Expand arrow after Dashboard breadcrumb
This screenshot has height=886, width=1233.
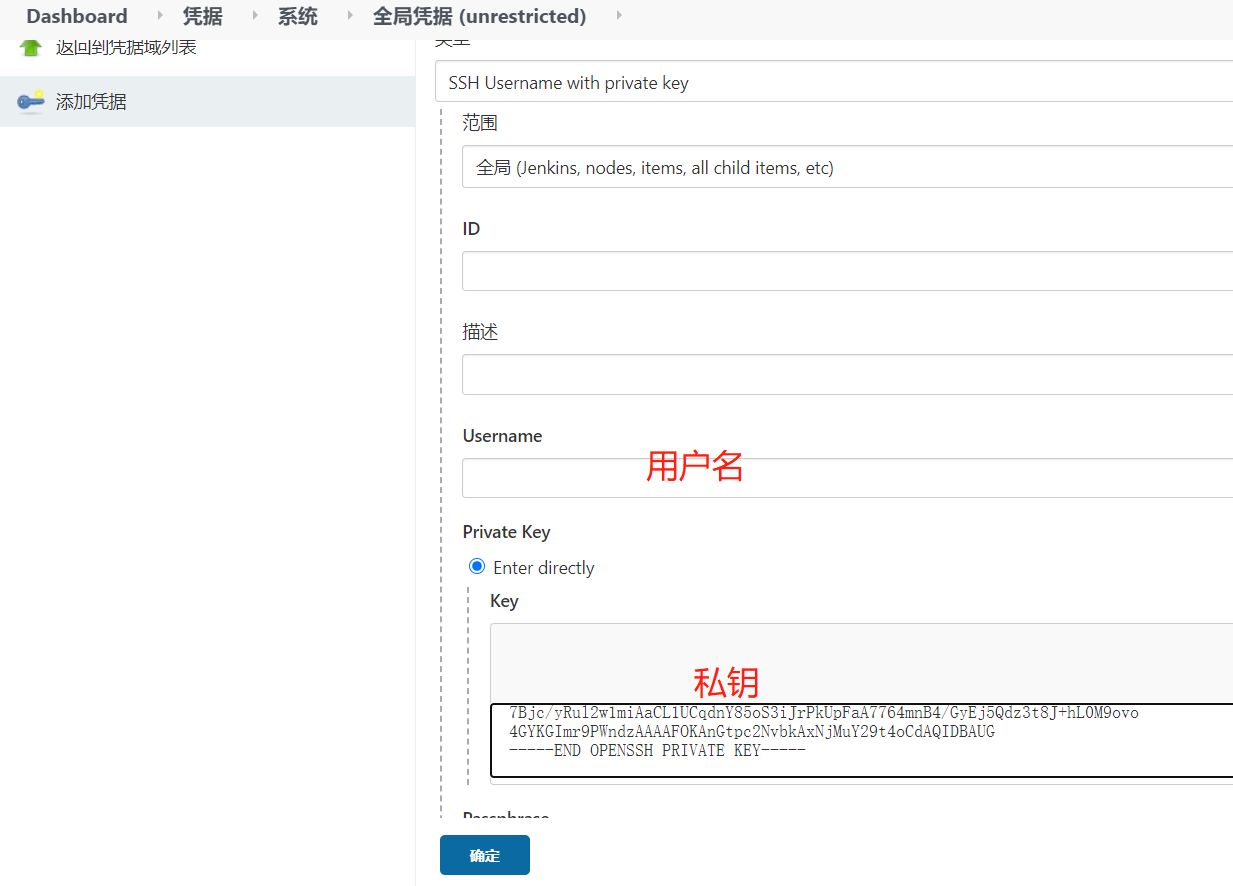pos(160,15)
